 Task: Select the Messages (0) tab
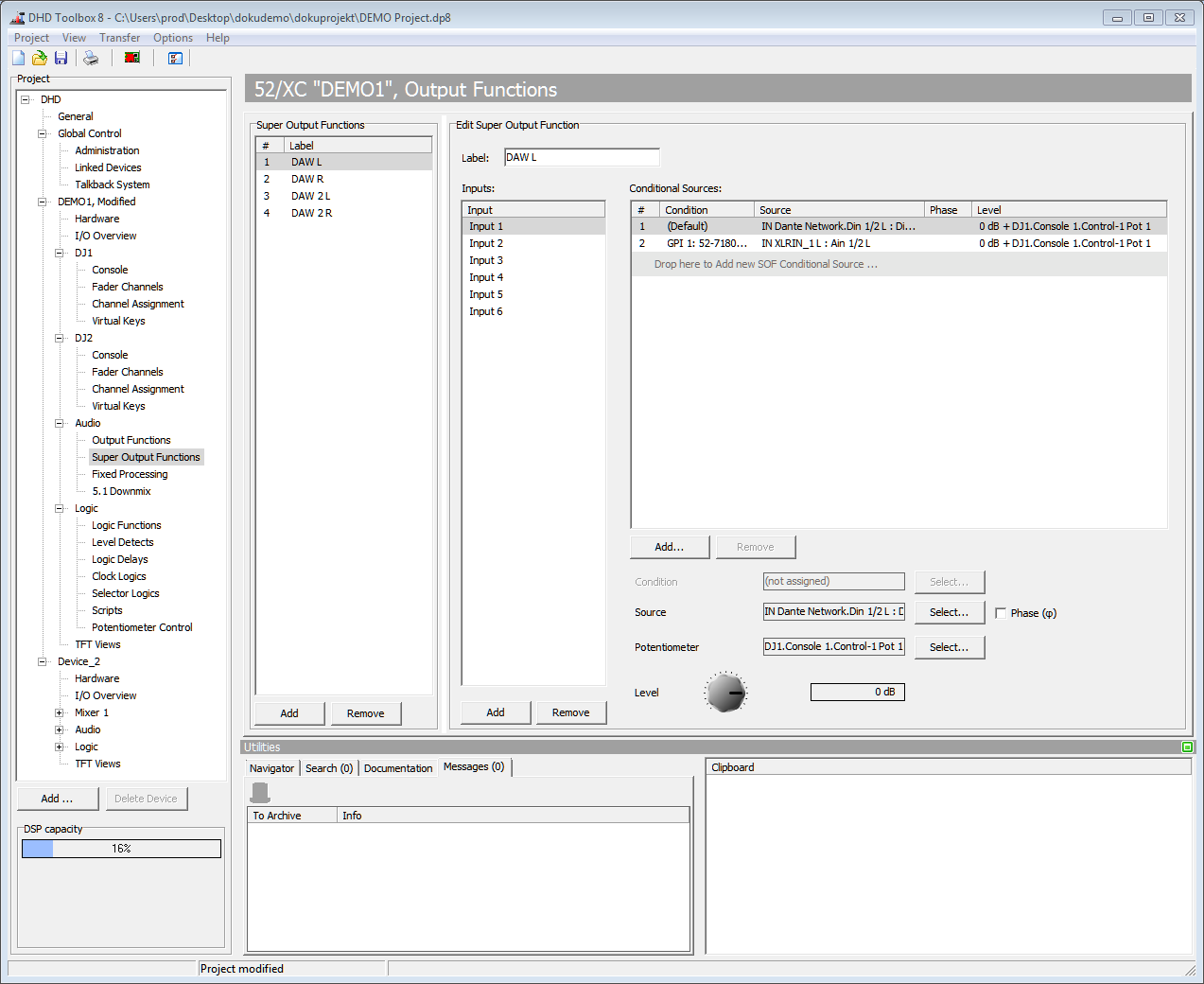pyautogui.click(x=474, y=766)
